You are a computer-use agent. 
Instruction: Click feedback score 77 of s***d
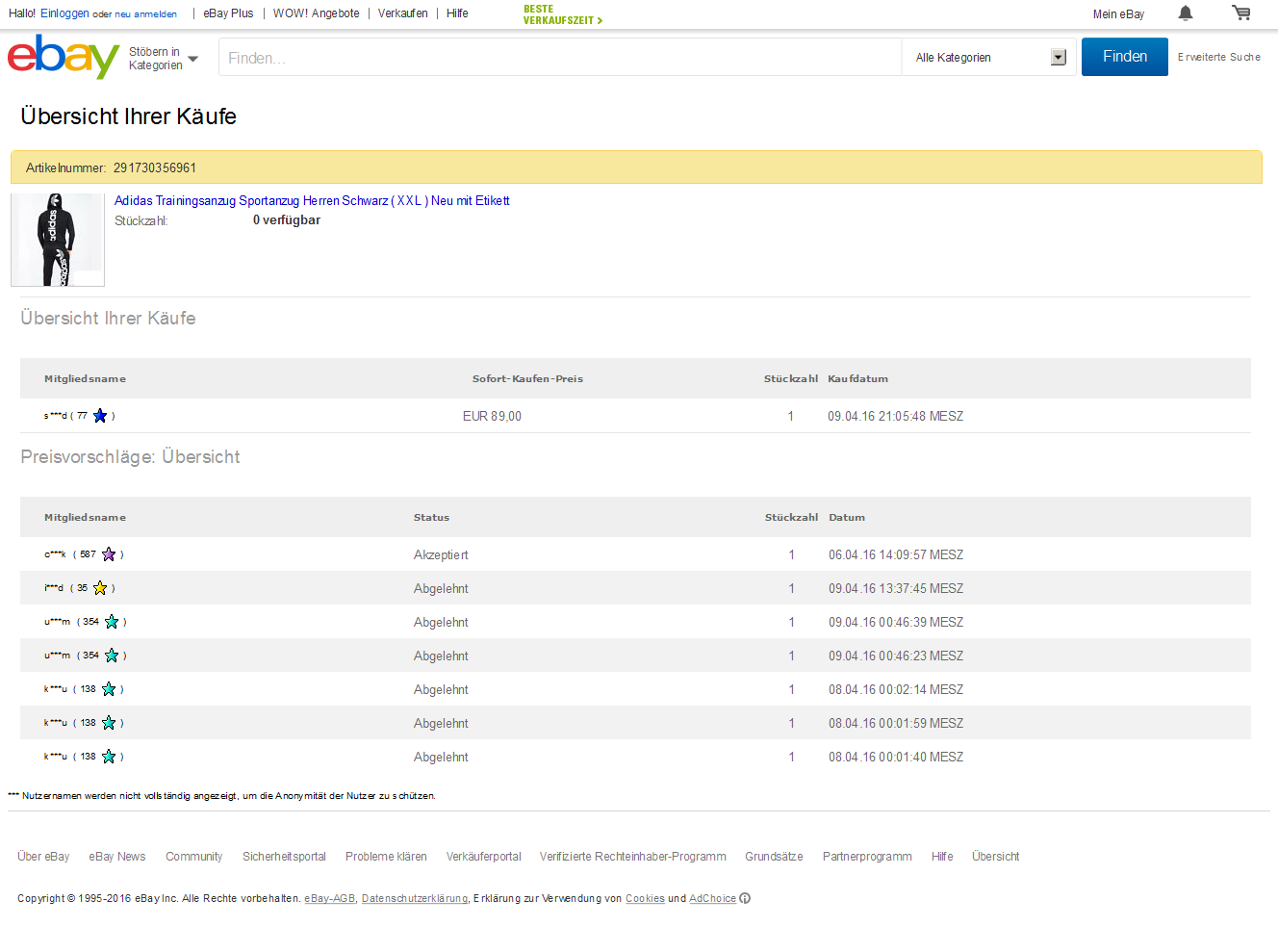click(x=82, y=416)
